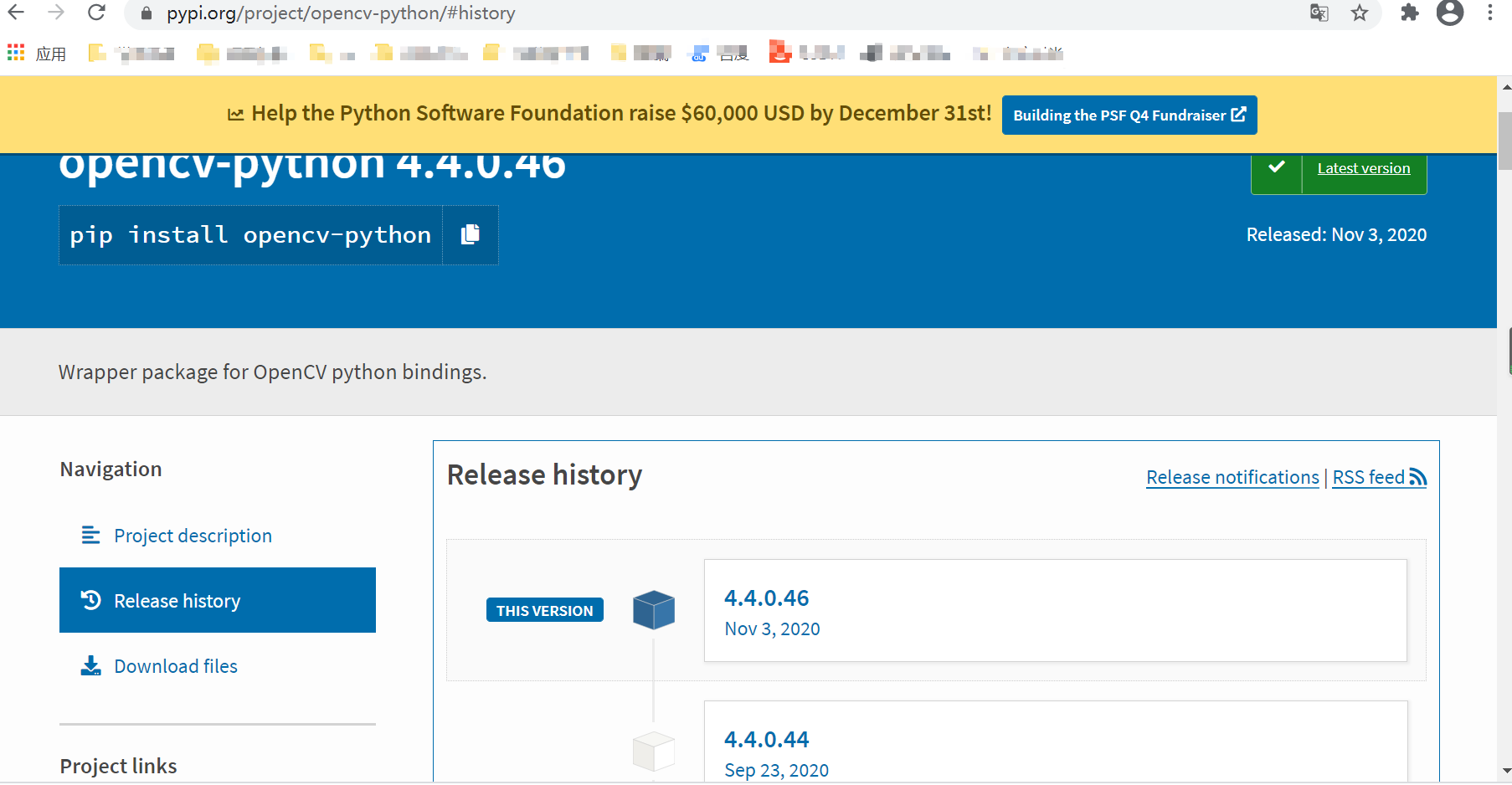Bookmark this page with the star icon

pos(1359,13)
